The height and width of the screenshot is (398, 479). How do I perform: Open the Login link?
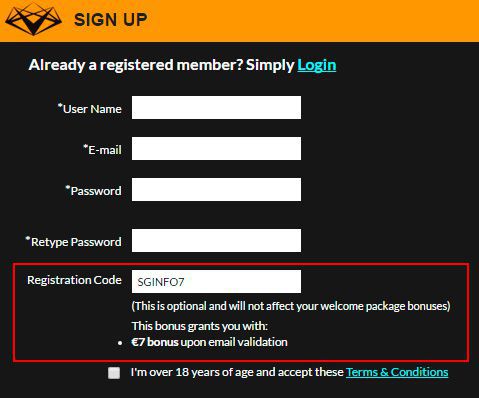[x=317, y=65]
